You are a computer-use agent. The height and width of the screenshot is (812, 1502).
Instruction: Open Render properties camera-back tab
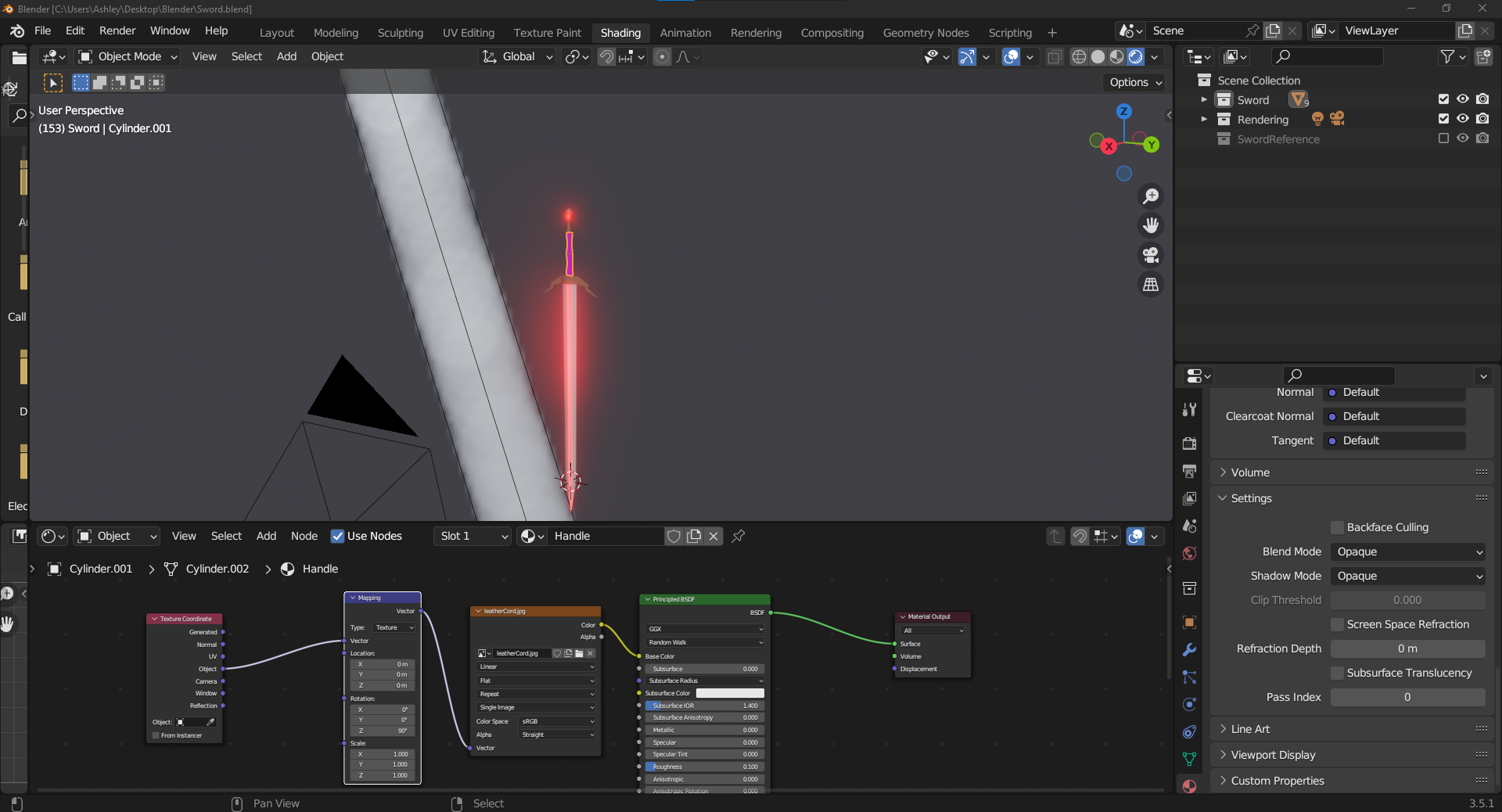coord(1189,443)
